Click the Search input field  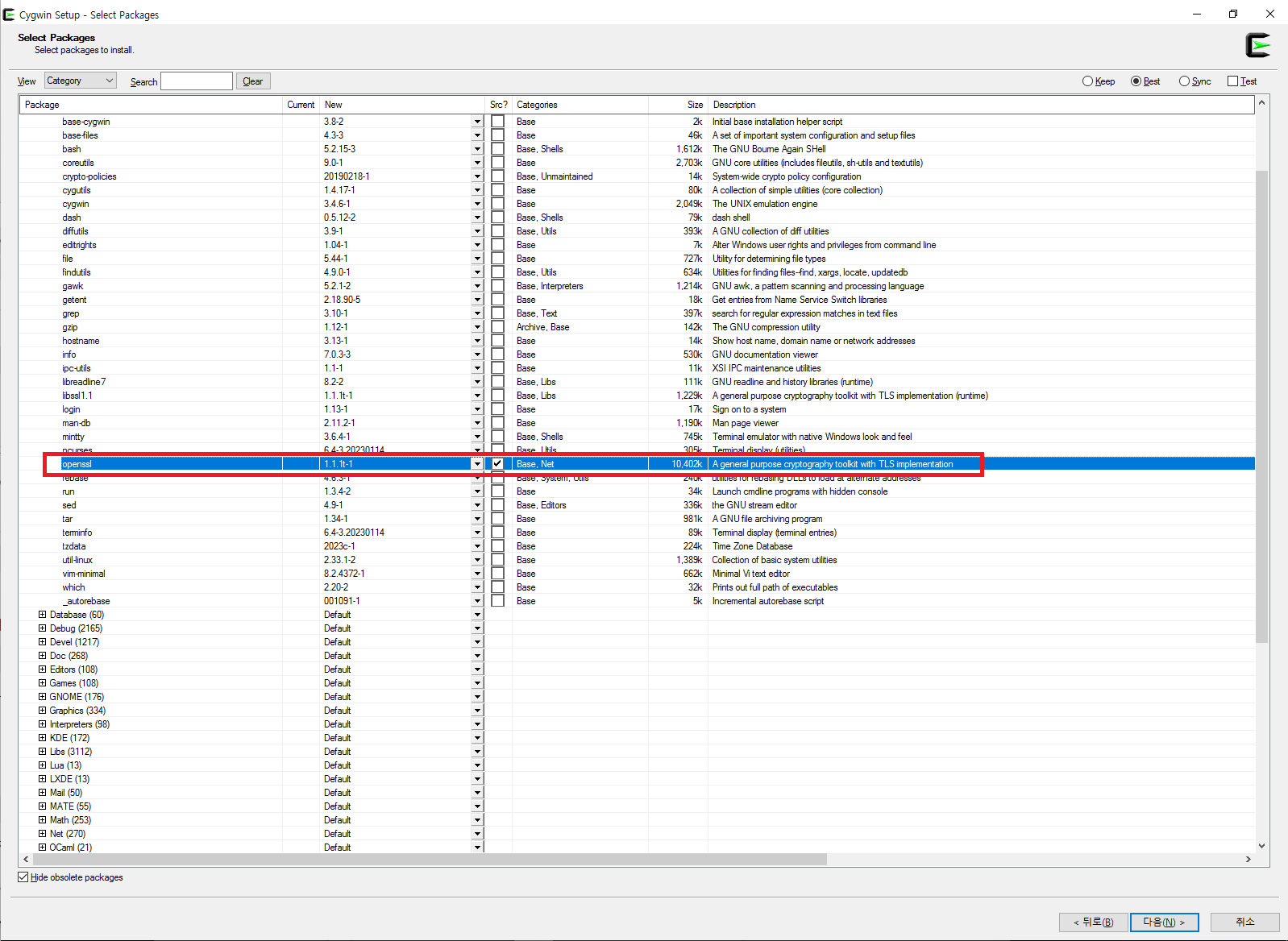pos(197,81)
